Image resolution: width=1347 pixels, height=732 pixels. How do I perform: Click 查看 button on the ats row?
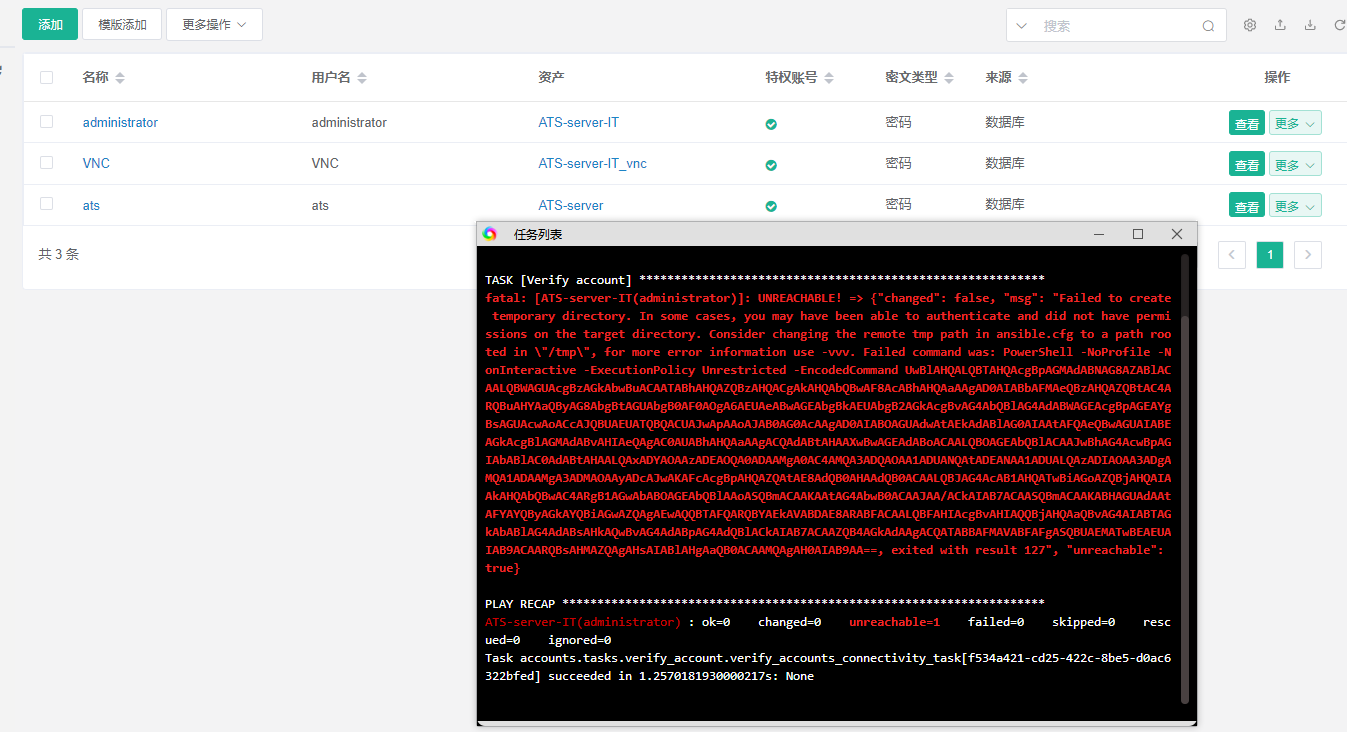1246,205
